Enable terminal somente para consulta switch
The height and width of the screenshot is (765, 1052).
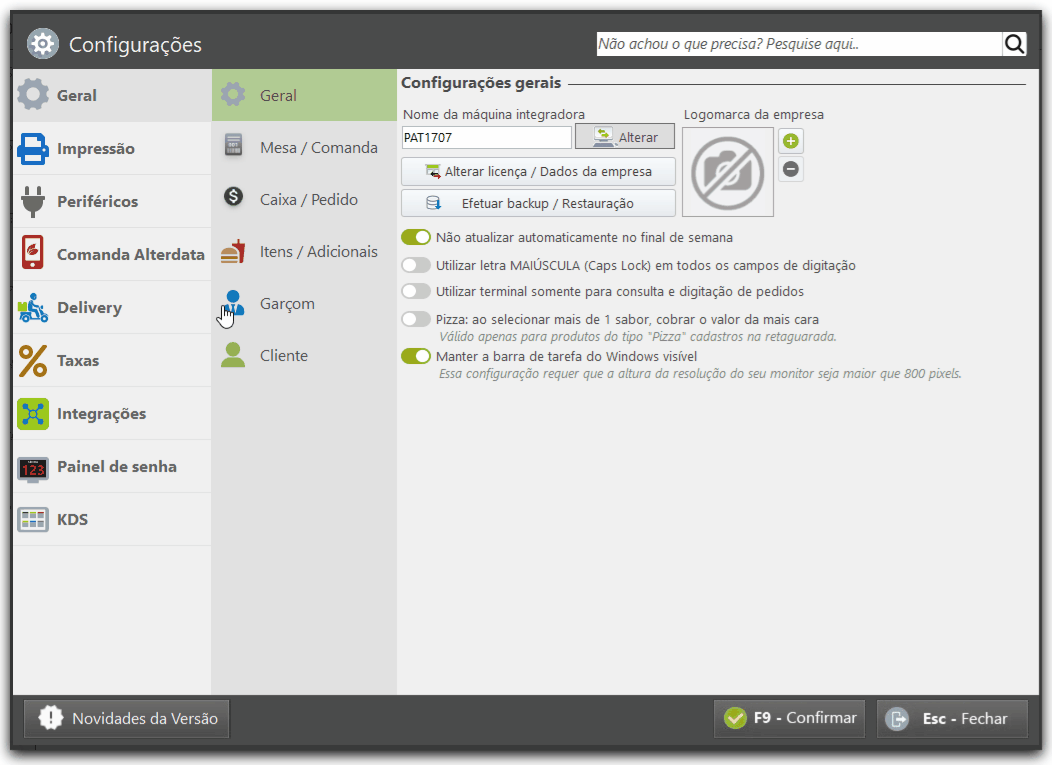click(x=416, y=291)
